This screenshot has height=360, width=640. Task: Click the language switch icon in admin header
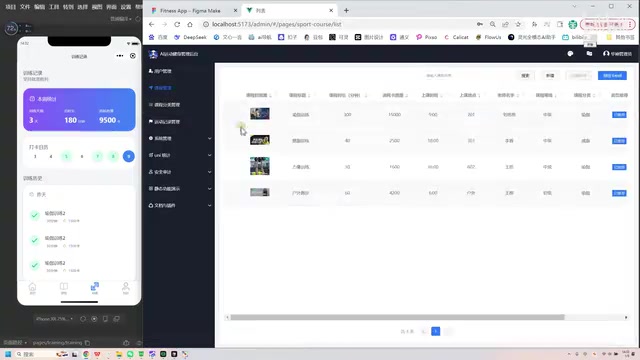(589, 53)
